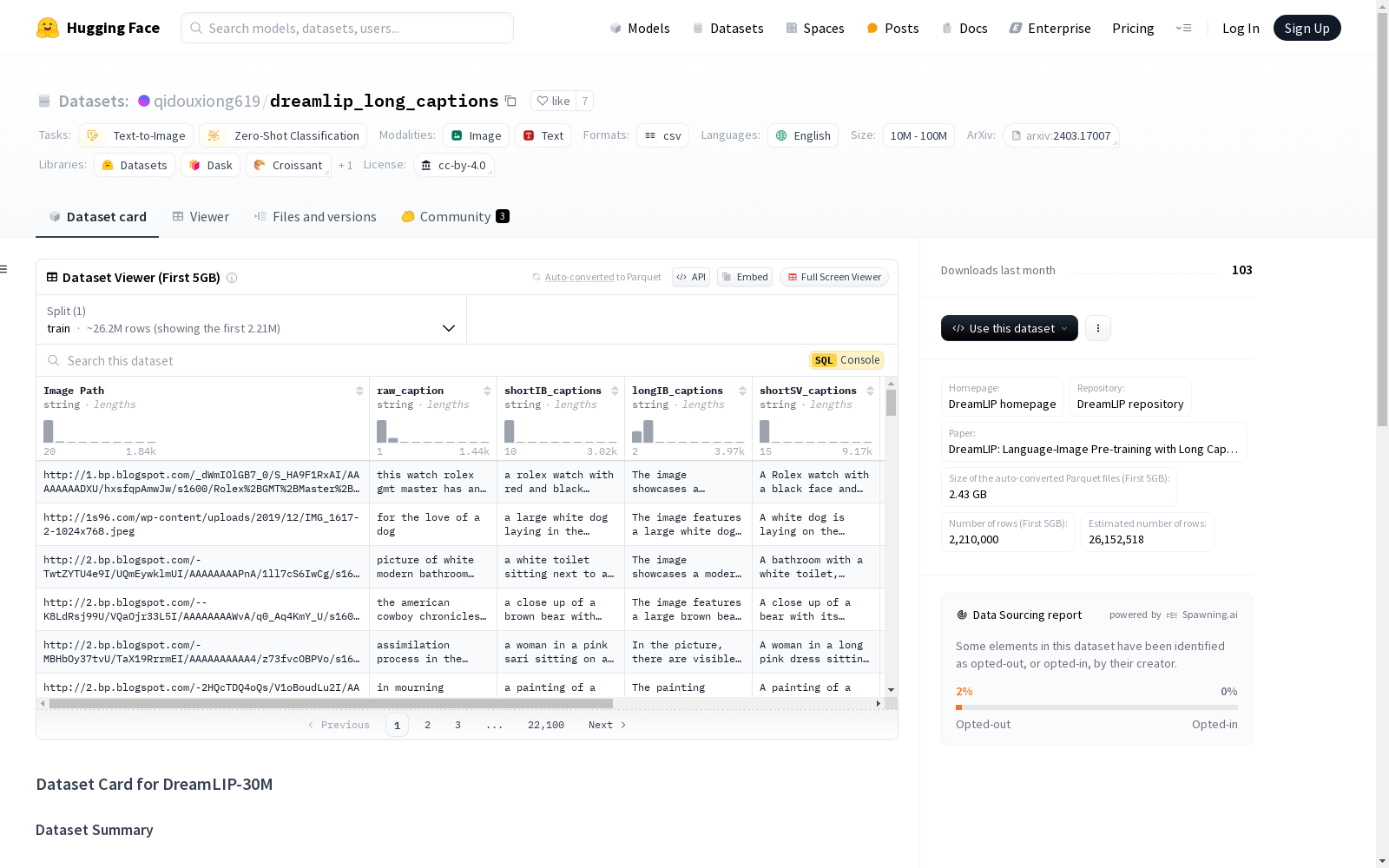Open Spaces in the top navigation
This screenshot has height=868, width=1389.
pos(815,28)
